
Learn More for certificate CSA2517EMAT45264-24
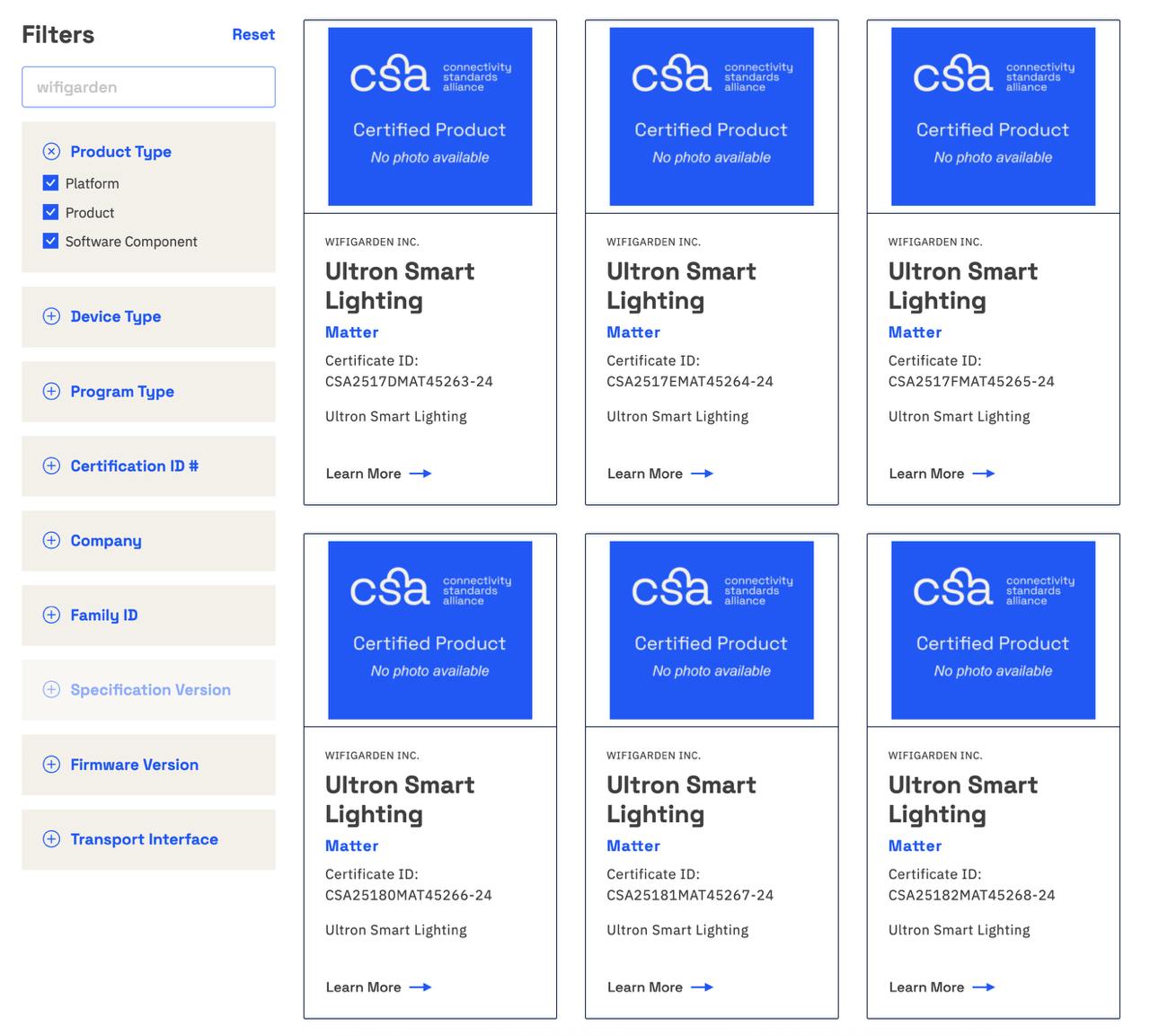point(660,474)
